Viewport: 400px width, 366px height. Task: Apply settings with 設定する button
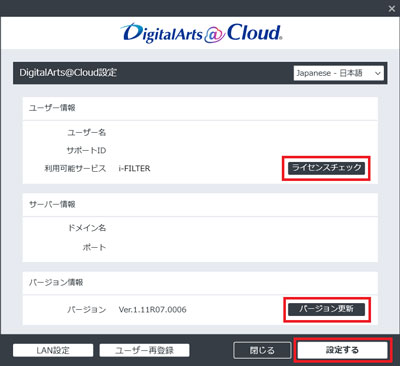(x=342, y=350)
